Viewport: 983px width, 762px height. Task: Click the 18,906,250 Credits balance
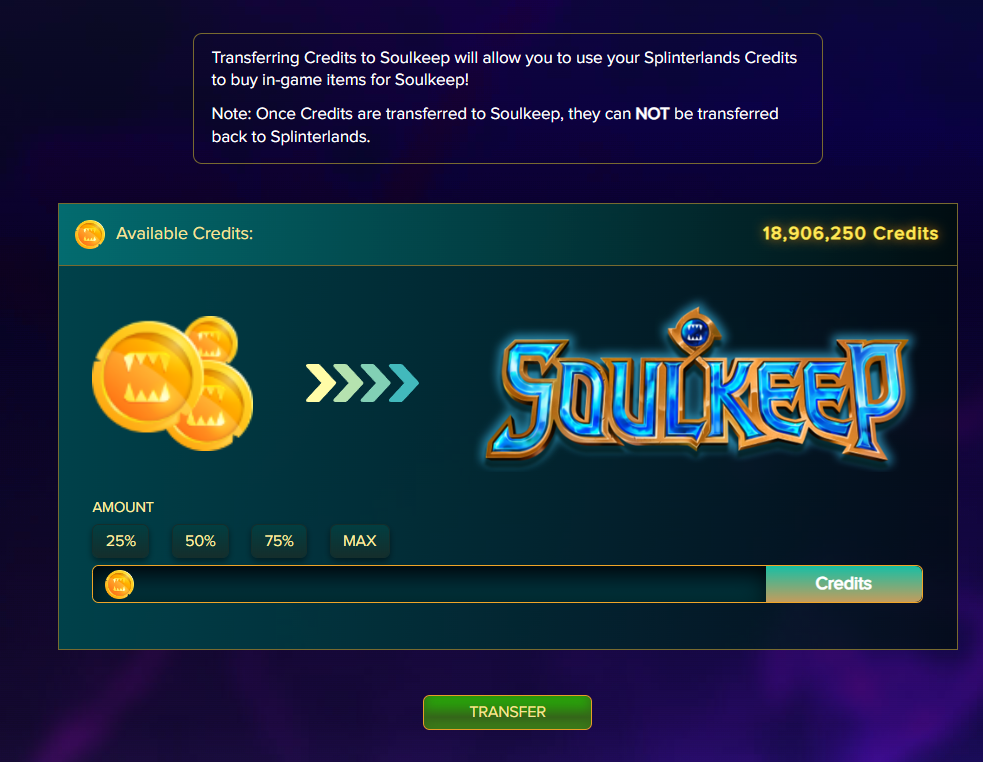pos(850,233)
